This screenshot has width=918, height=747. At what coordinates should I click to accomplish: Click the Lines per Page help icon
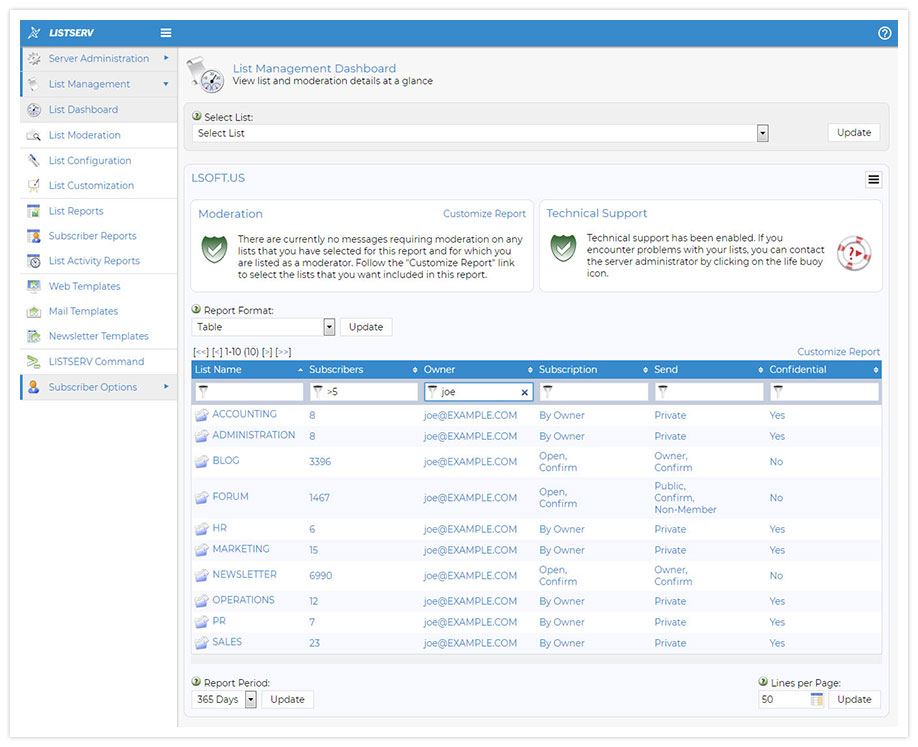(x=763, y=681)
